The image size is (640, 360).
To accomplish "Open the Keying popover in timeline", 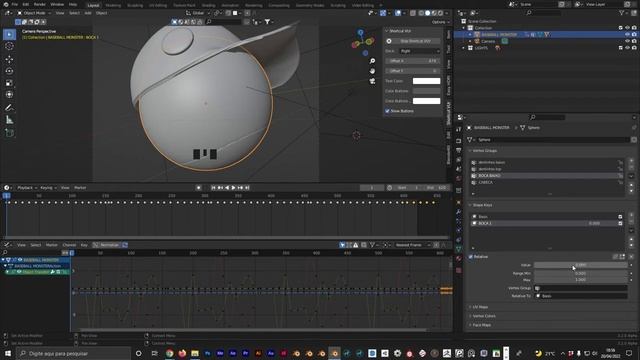I will point(48,188).
